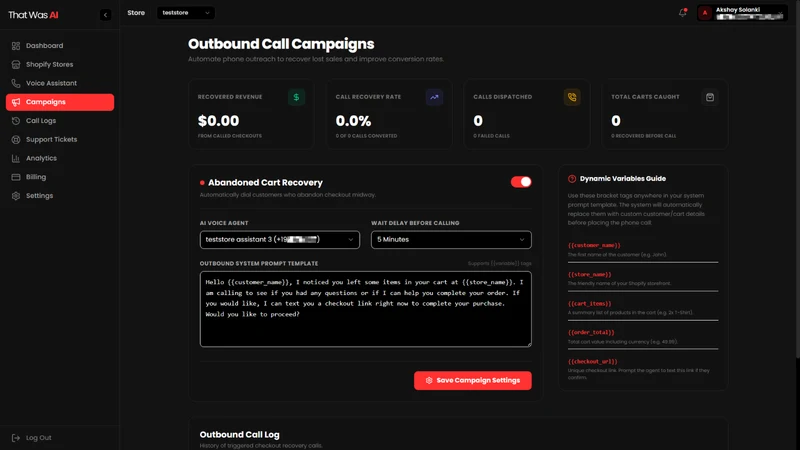Screen dimensions: 800x450
Task: Click the {{order_total}} variable tag
Action: [x=591, y=333]
